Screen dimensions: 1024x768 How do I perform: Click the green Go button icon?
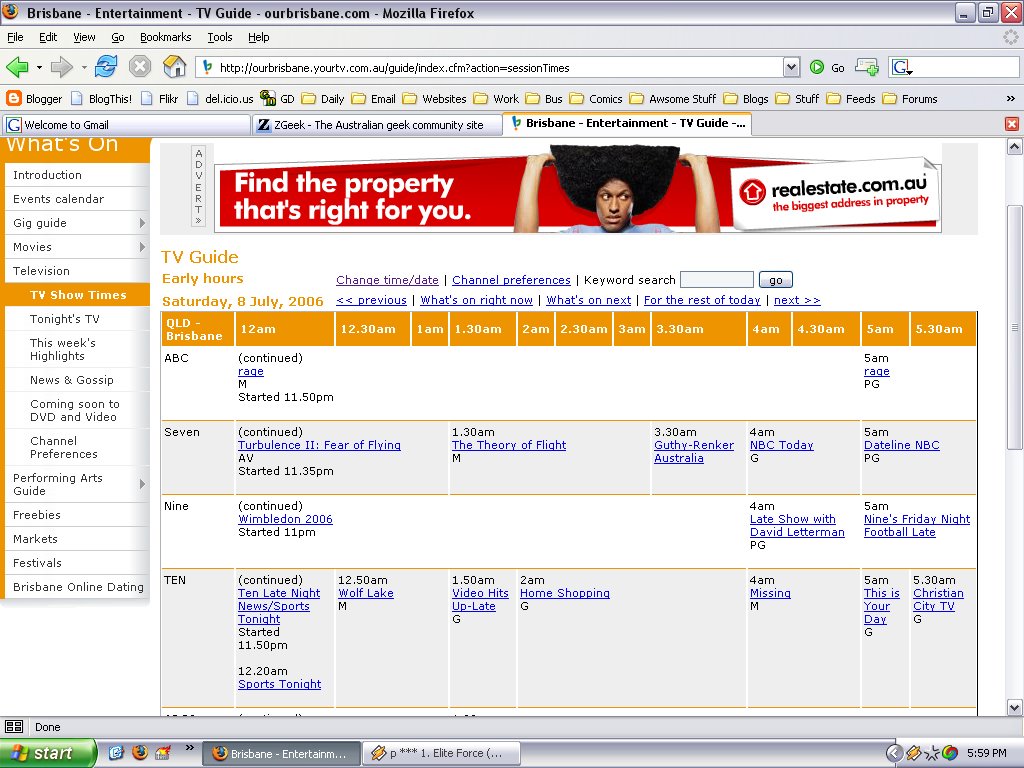coord(817,67)
